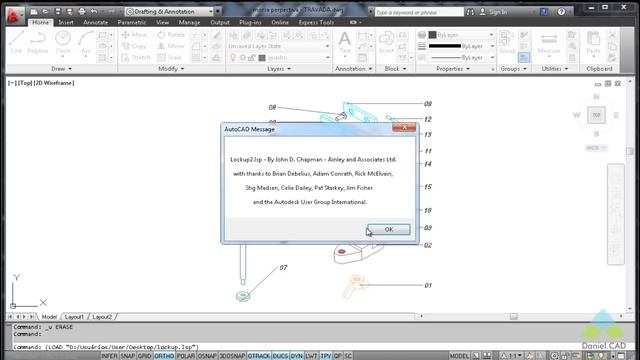Image resolution: width=640 pixels, height=360 pixels.
Task: Toggle DYN input in status bar
Action: [x=296, y=356]
